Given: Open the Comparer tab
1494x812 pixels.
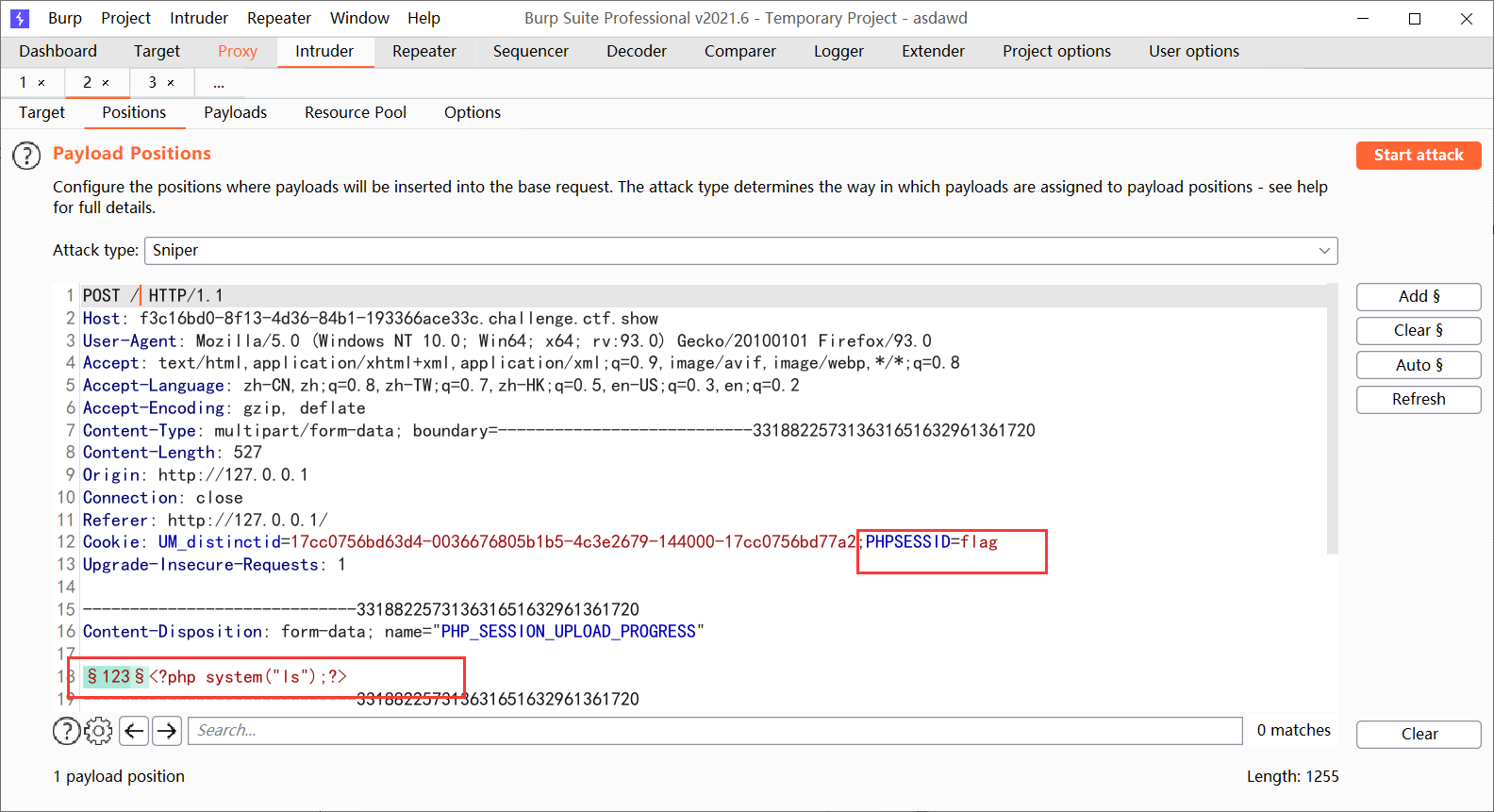Looking at the screenshot, I should coord(740,51).
